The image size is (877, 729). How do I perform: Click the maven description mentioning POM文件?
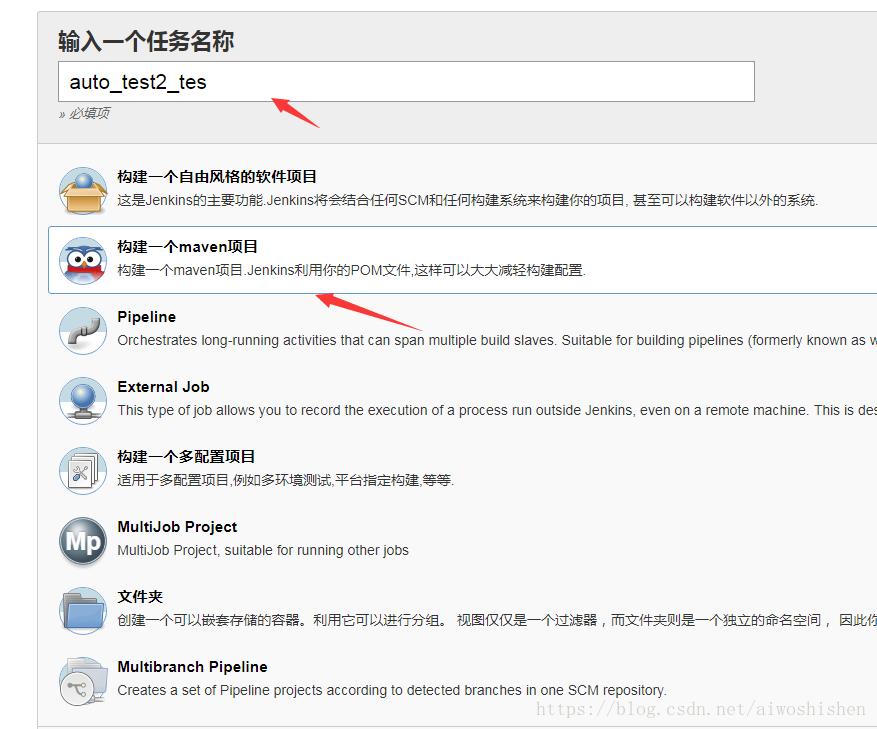[351, 270]
